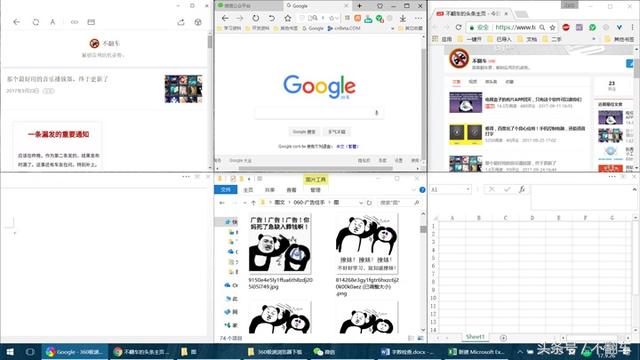Open the first article thumbnail in Toutiao list

466,102
